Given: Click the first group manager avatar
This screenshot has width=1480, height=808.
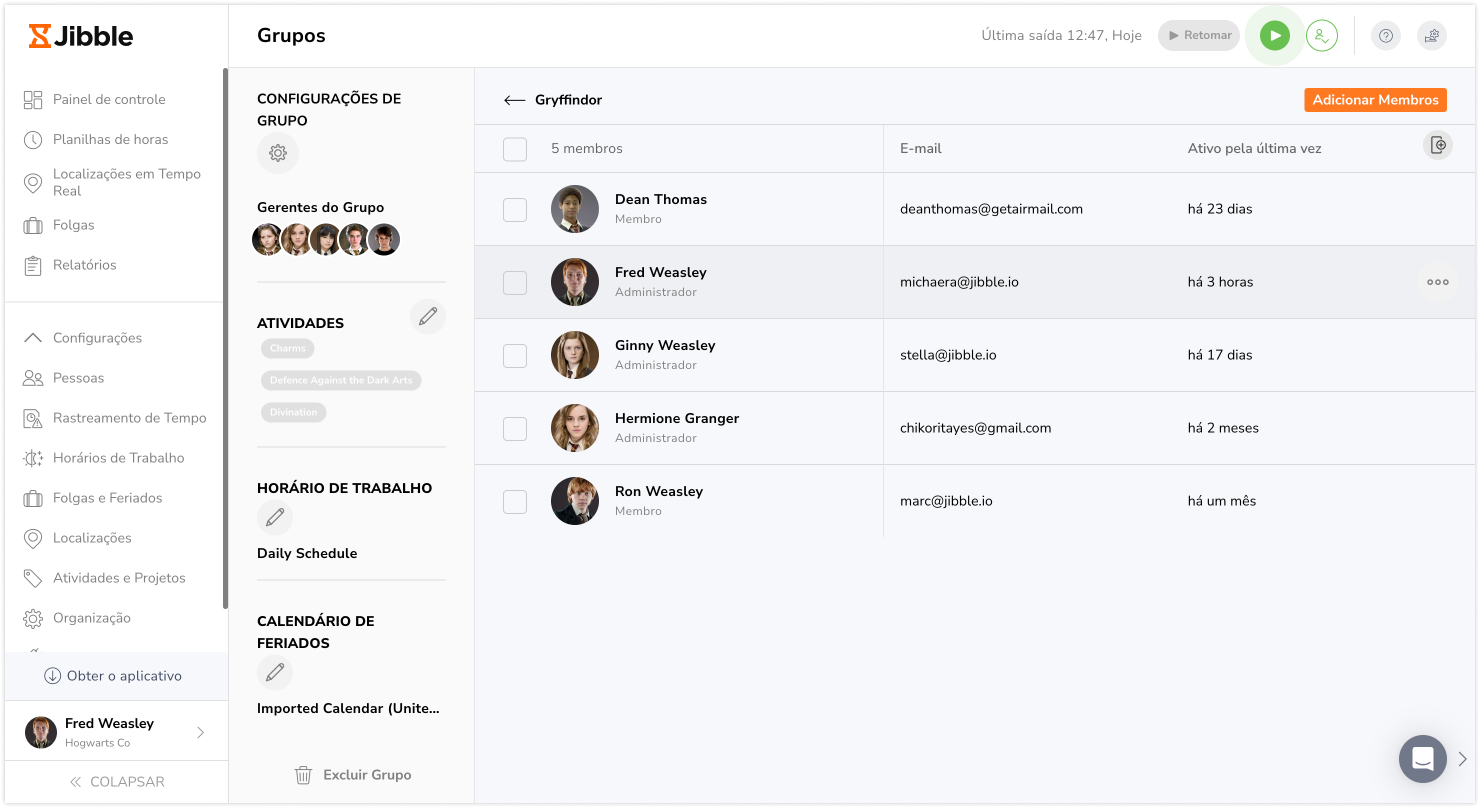Looking at the screenshot, I should [267, 240].
